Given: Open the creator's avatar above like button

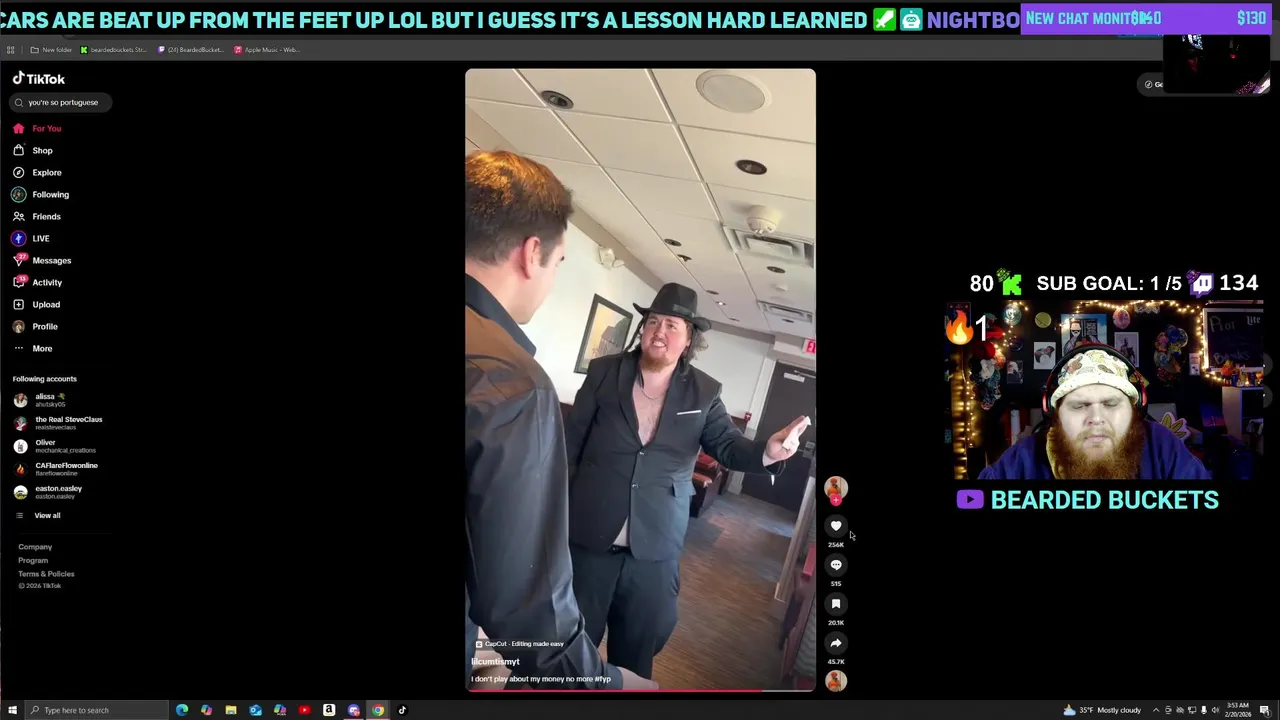Looking at the screenshot, I should pyautogui.click(x=836, y=488).
